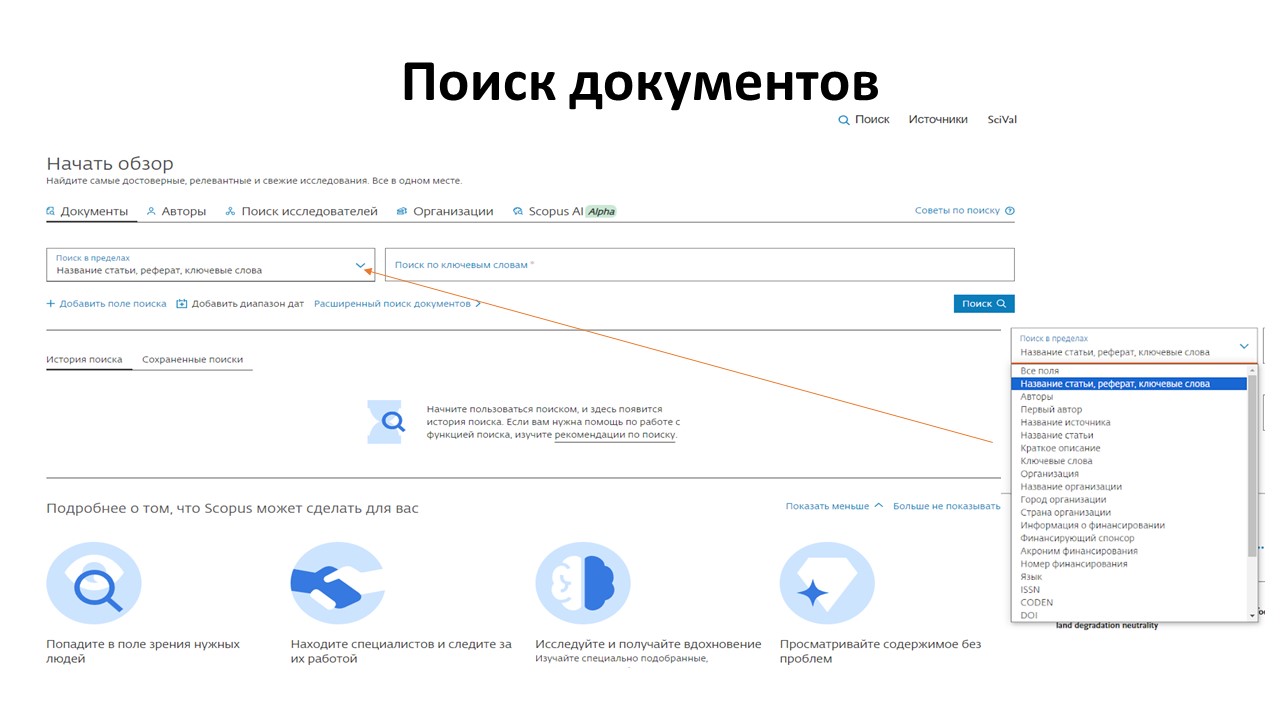Collapse section with Показать меньше

[833, 506]
